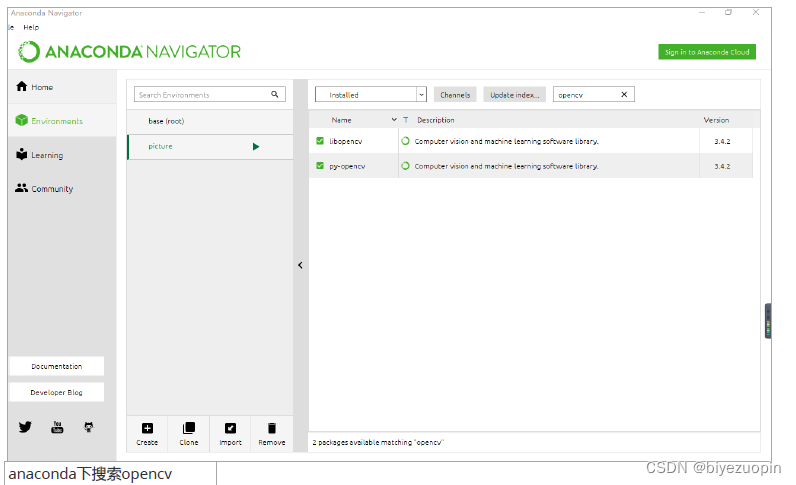Click the py-opencv description text
Viewport: 796px width, 485px height.
pyautogui.click(x=507, y=166)
